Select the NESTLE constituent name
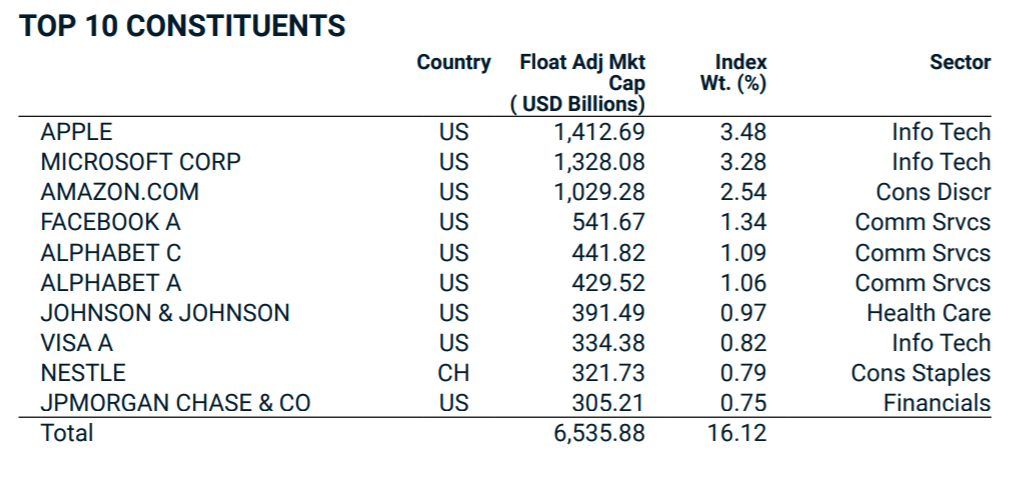1022x489 pixels. 83,373
